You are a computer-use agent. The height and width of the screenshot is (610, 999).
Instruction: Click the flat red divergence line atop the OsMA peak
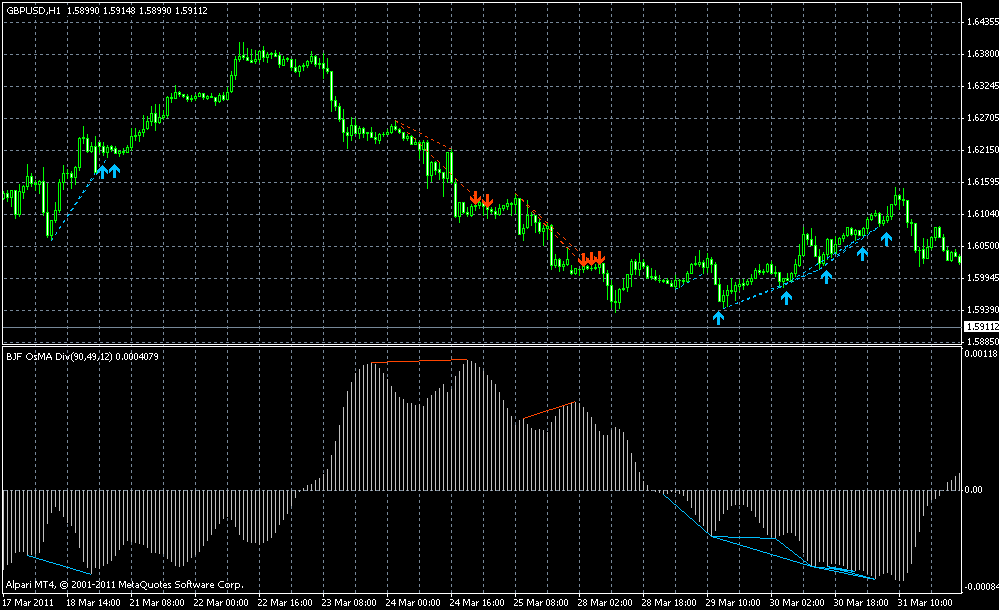(418, 360)
